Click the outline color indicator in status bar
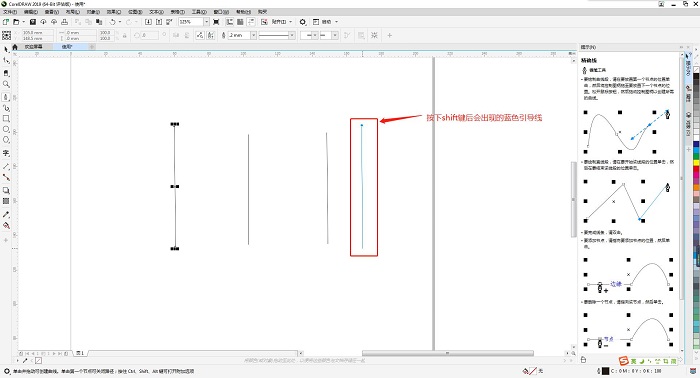 (605, 371)
